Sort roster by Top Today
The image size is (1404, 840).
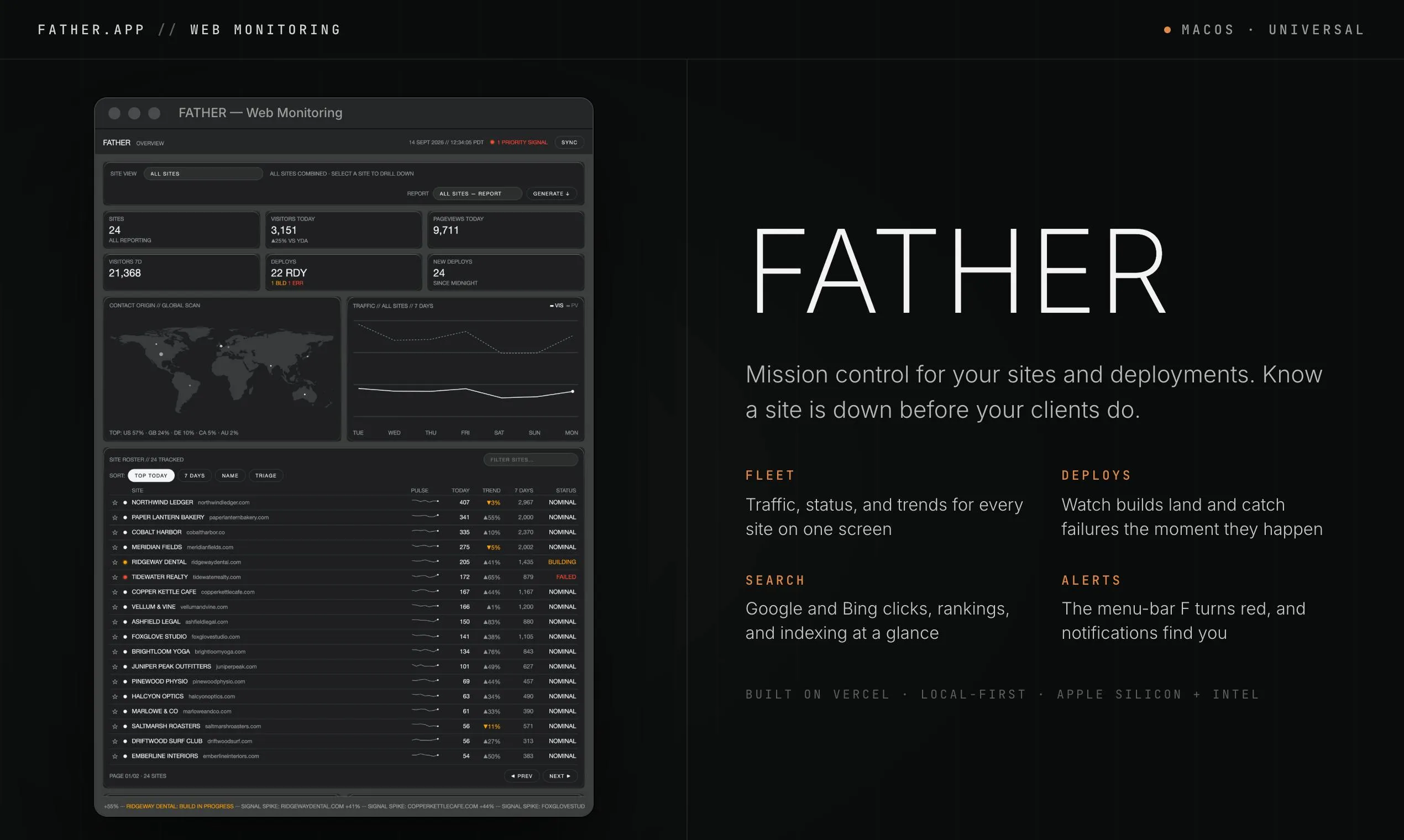151,475
